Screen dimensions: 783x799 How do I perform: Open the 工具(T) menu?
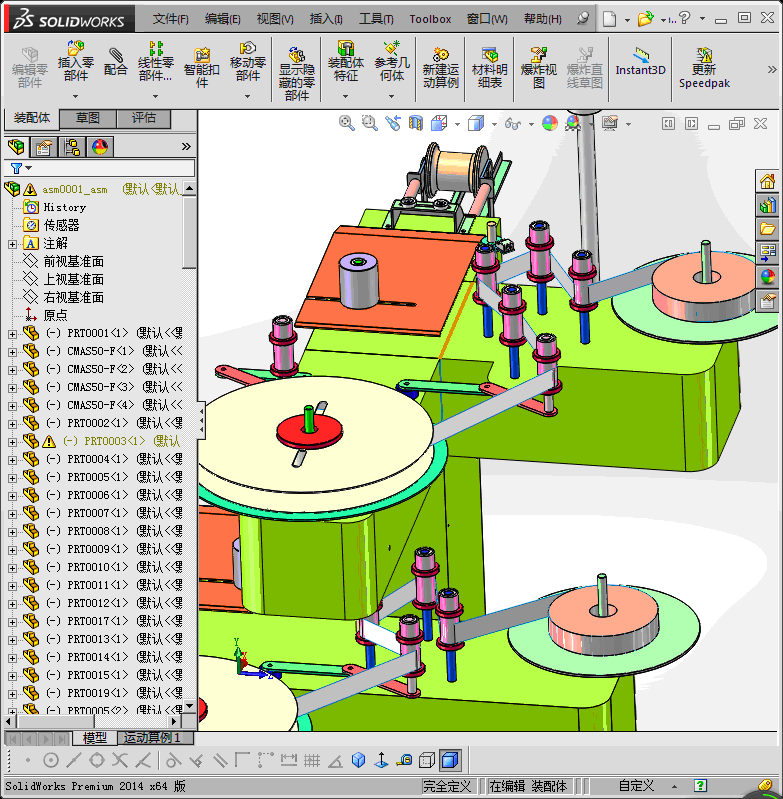pyautogui.click(x=376, y=19)
